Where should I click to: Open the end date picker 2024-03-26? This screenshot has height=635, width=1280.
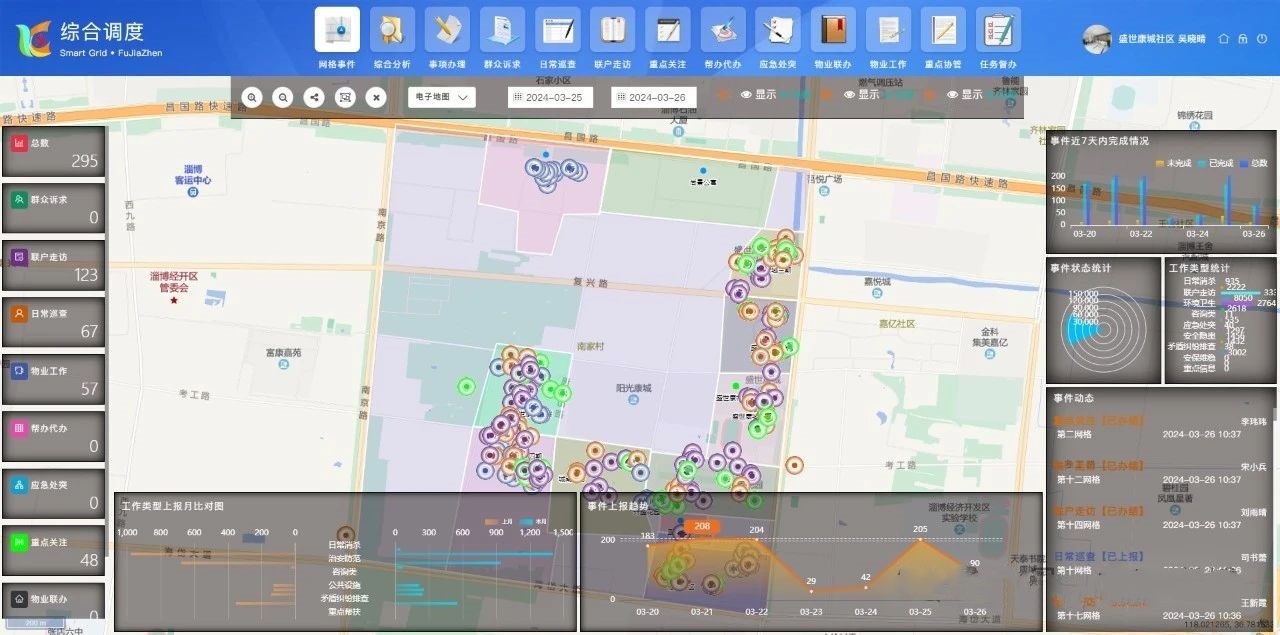tap(654, 97)
